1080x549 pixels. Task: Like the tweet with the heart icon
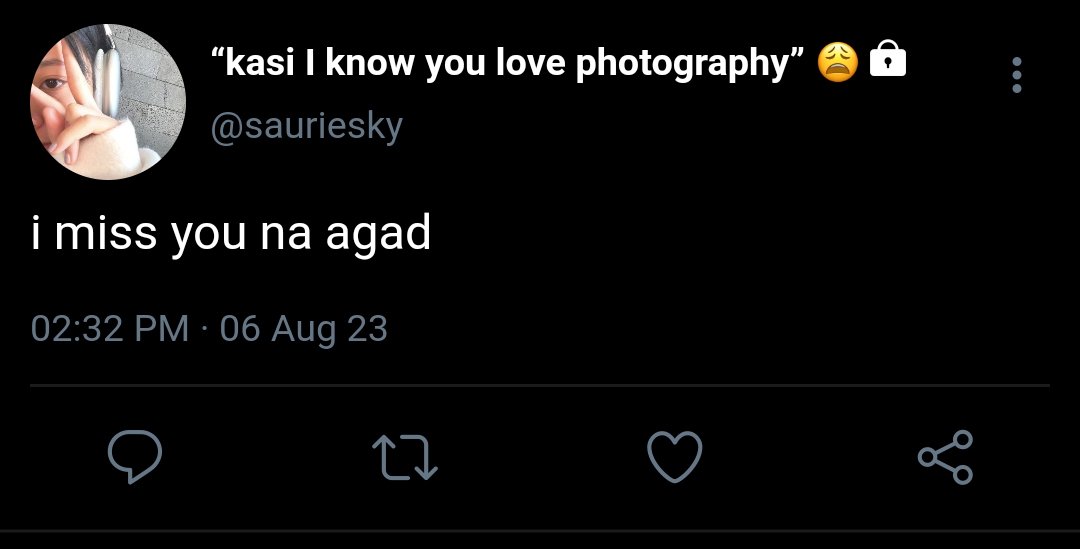(675, 456)
